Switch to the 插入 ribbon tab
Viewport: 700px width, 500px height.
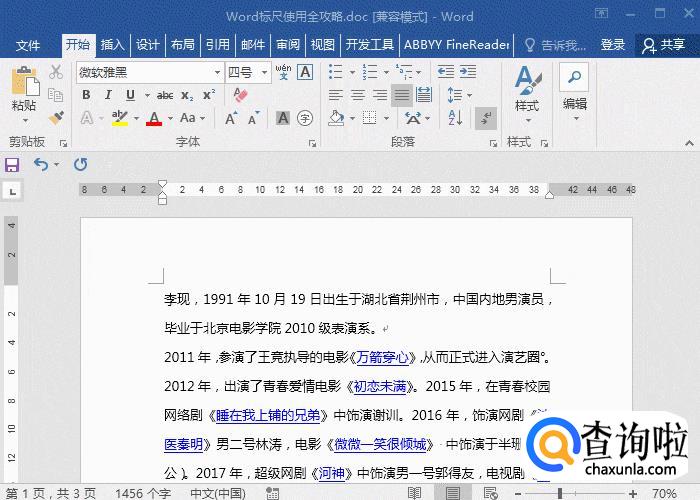click(x=113, y=45)
